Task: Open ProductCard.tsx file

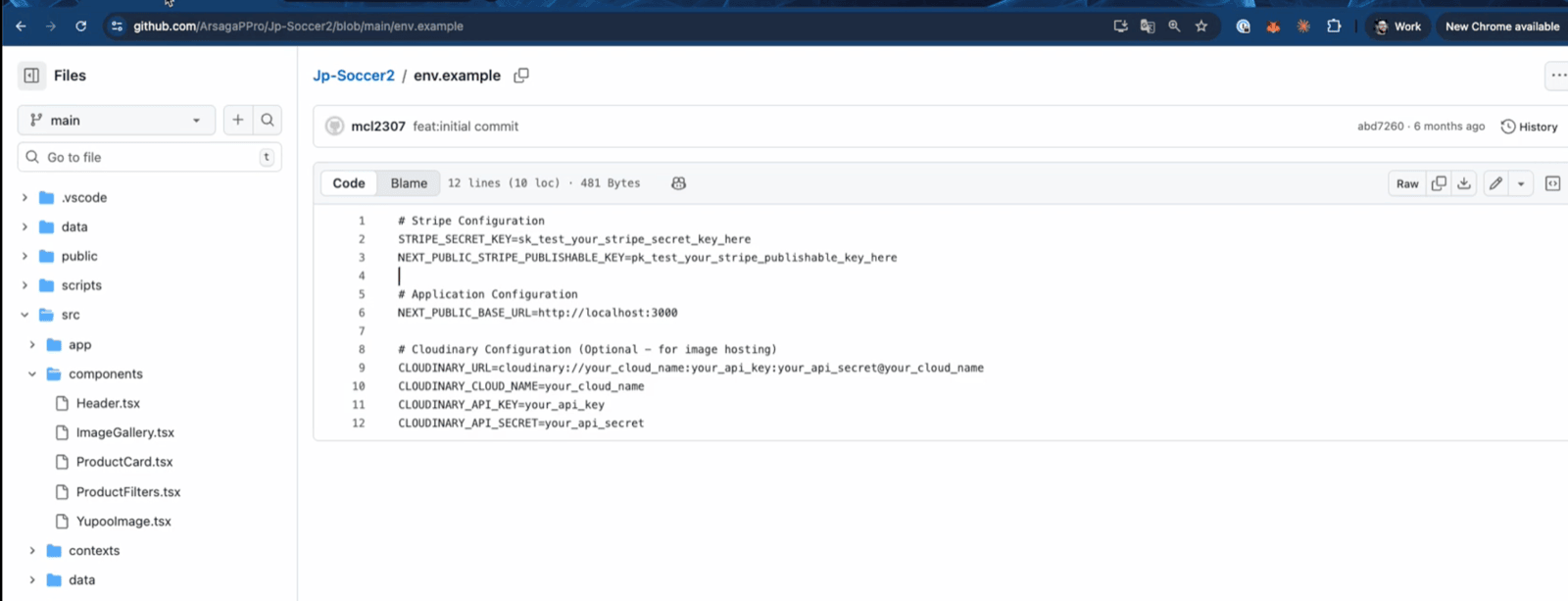Action: coord(124,462)
